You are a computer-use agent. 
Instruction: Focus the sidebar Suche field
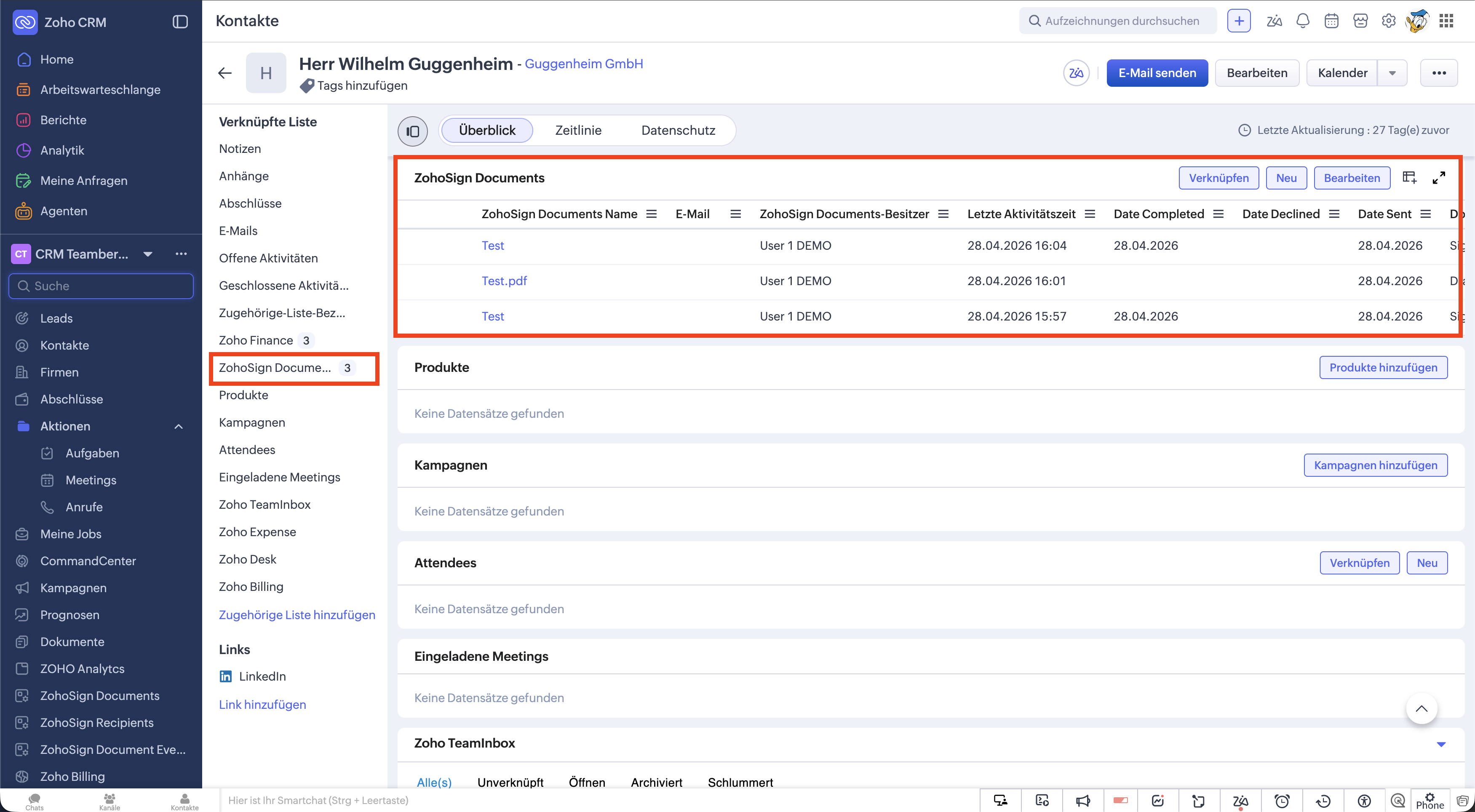click(101, 286)
